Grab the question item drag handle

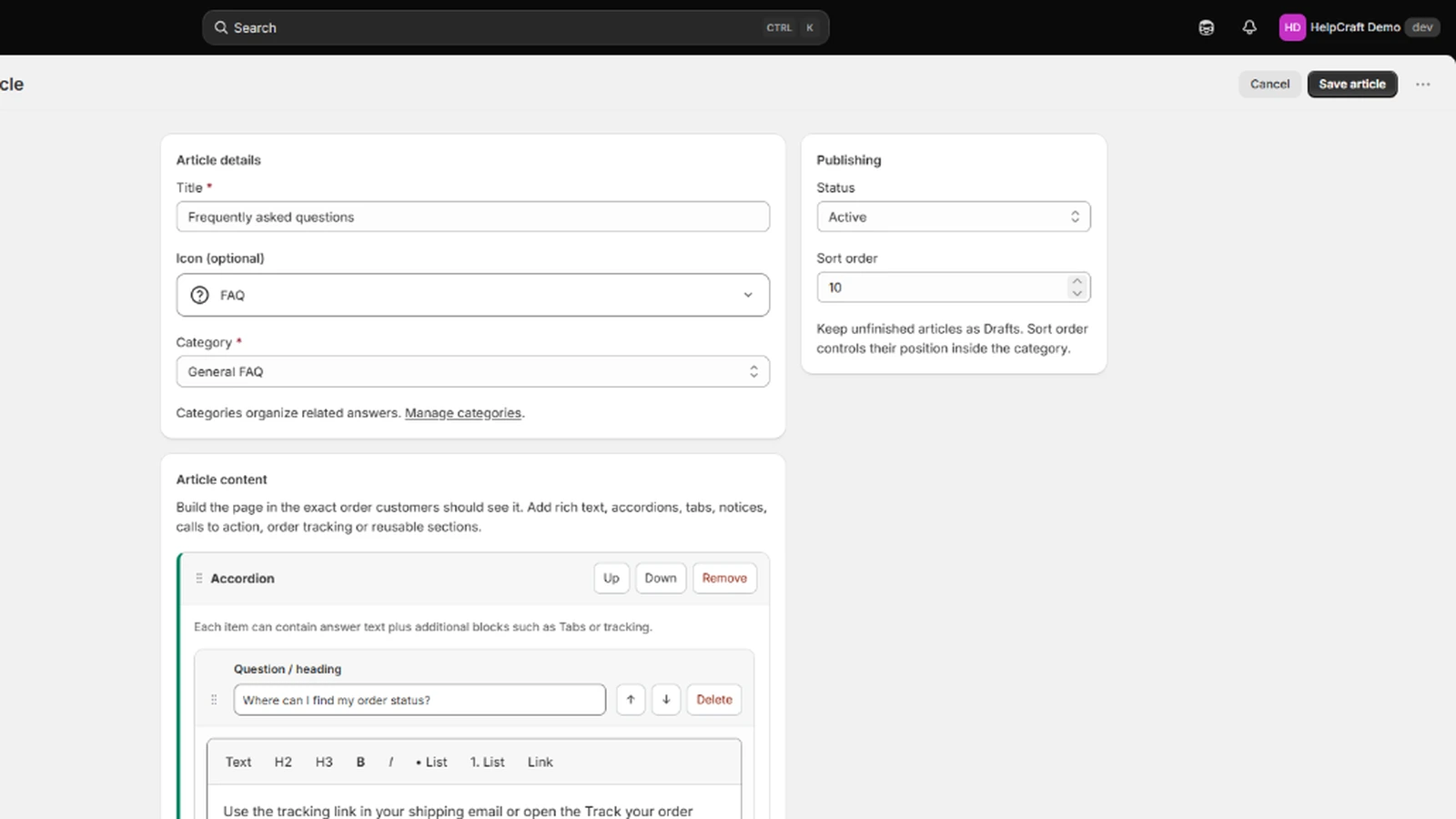click(x=214, y=700)
